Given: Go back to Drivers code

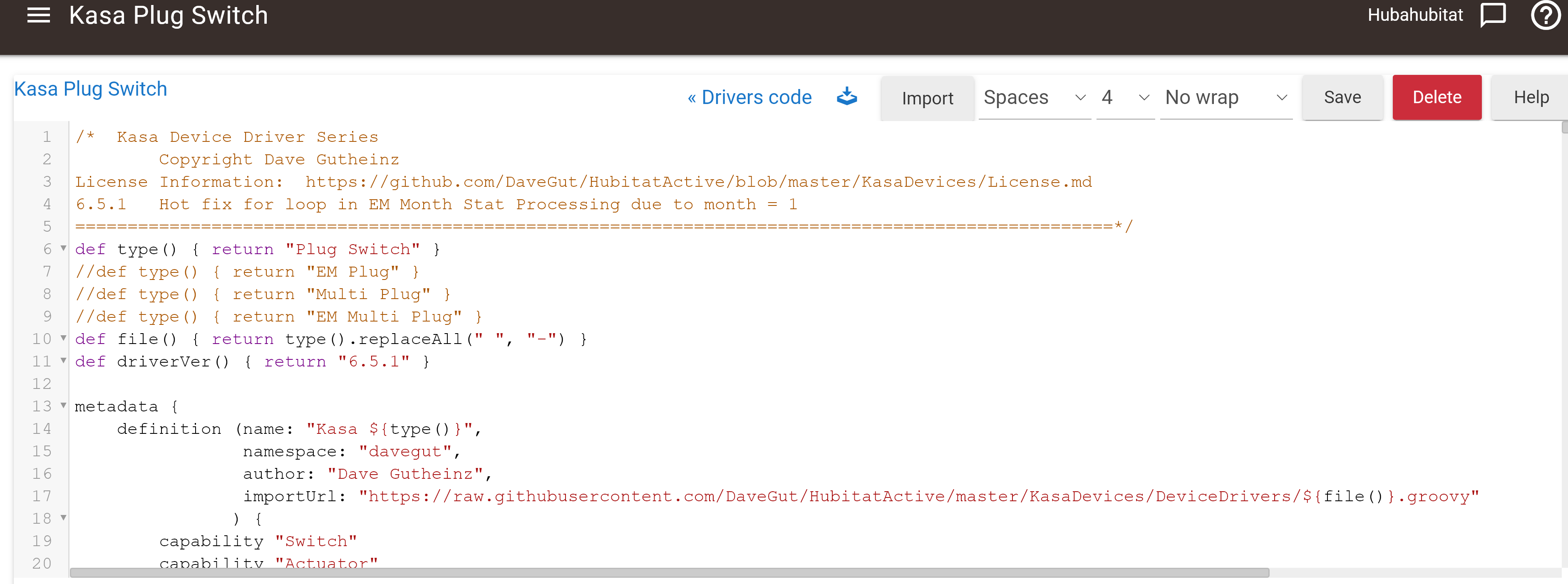Looking at the screenshot, I should [x=749, y=97].
